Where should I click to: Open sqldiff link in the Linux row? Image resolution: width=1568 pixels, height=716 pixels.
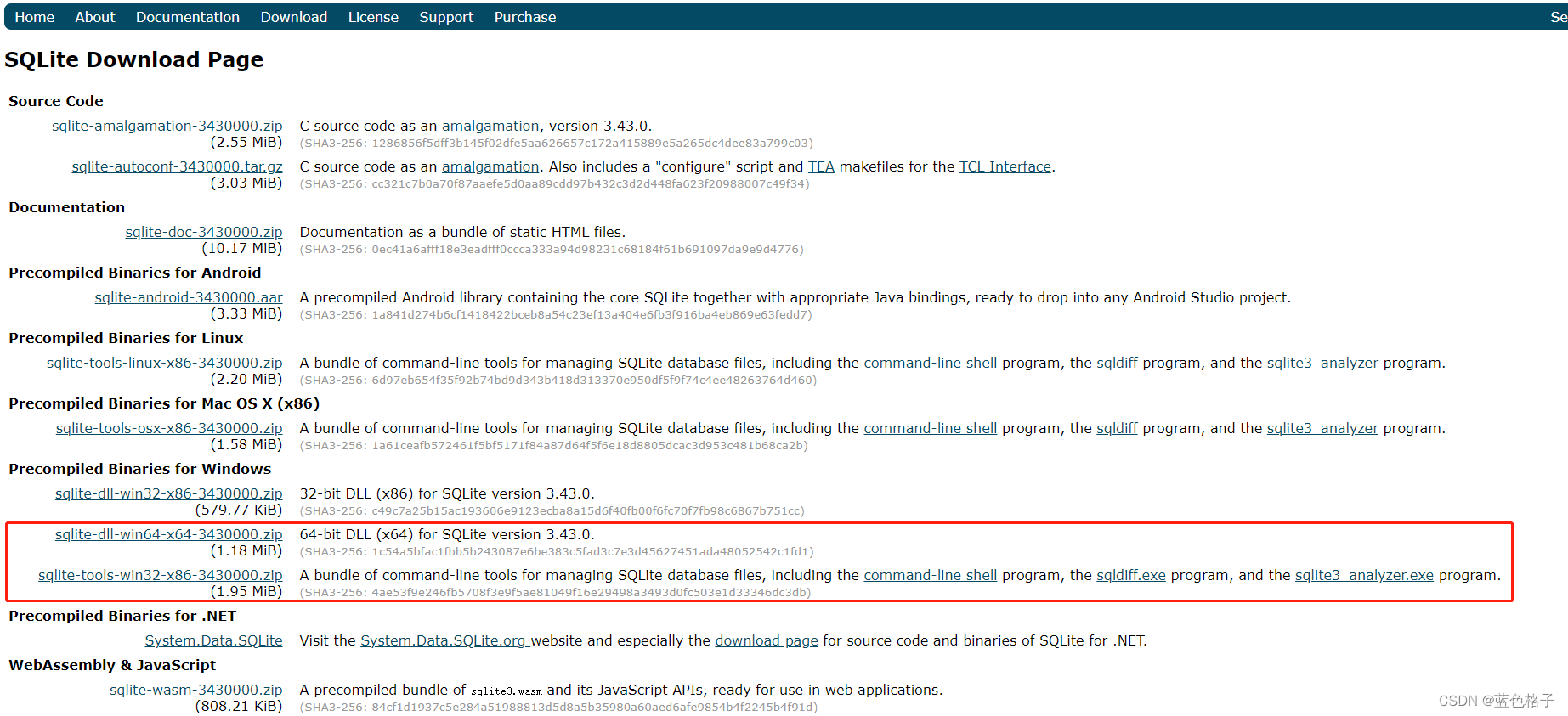tap(1117, 363)
